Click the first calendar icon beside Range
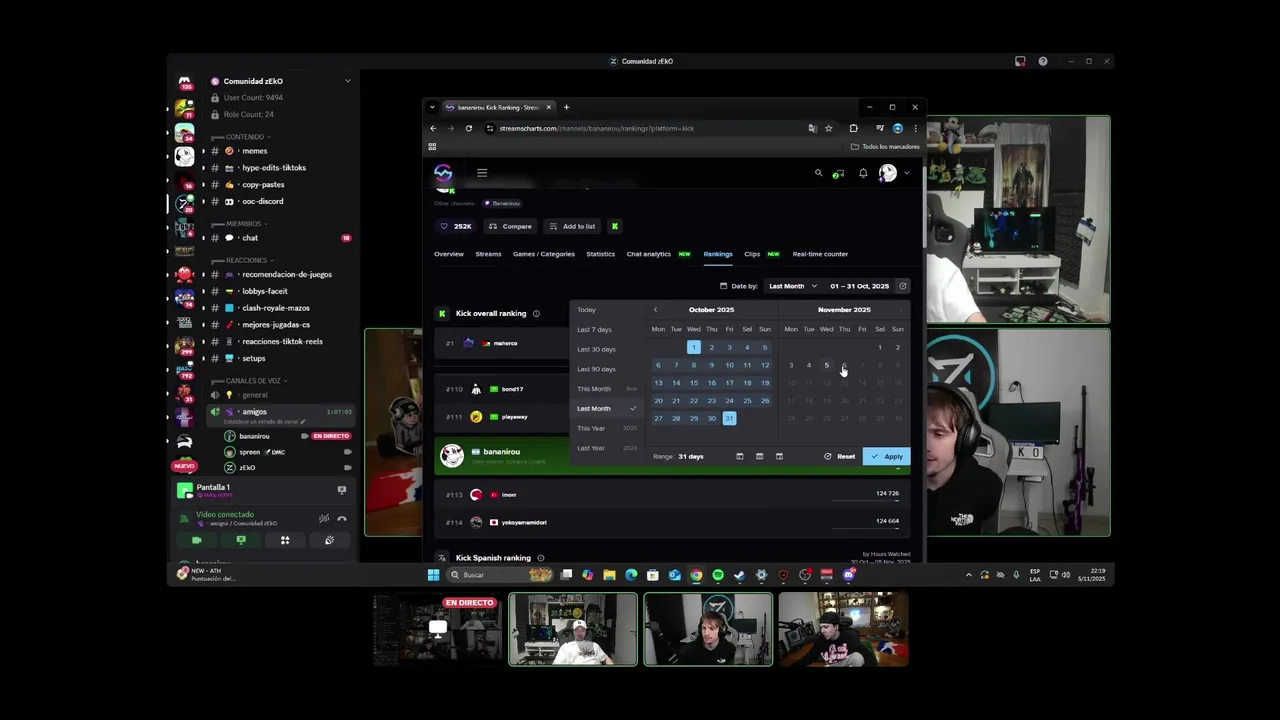The image size is (1280, 720). tap(739, 457)
